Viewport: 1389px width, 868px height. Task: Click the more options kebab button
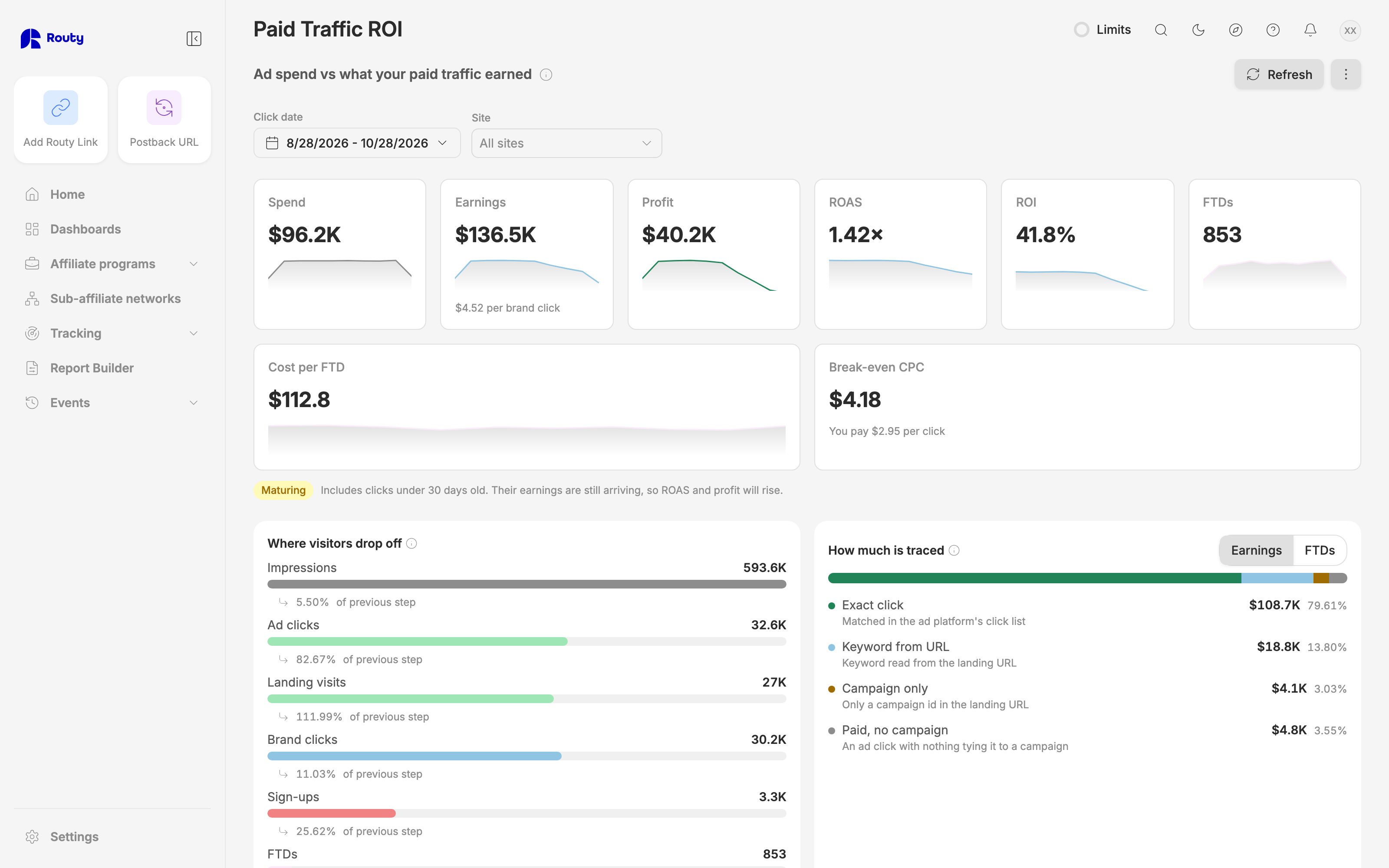click(x=1346, y=74)
